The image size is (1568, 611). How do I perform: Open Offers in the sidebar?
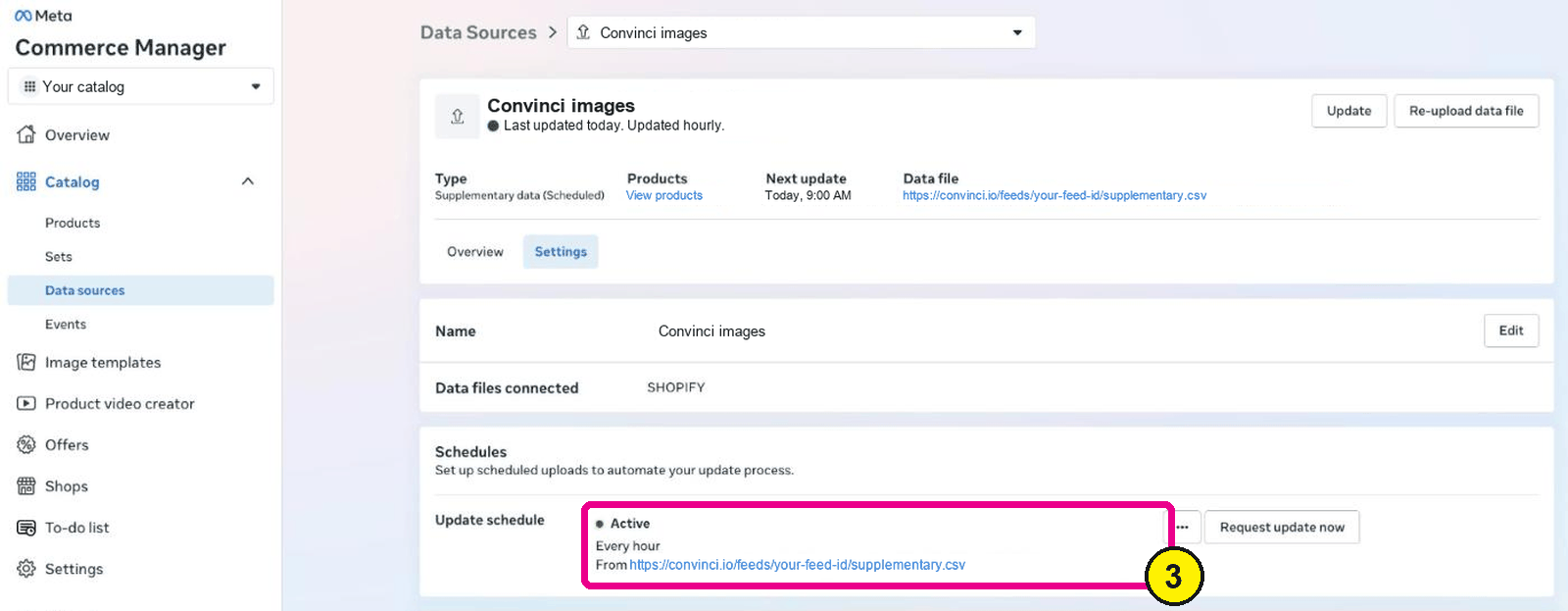pos(67,445)
